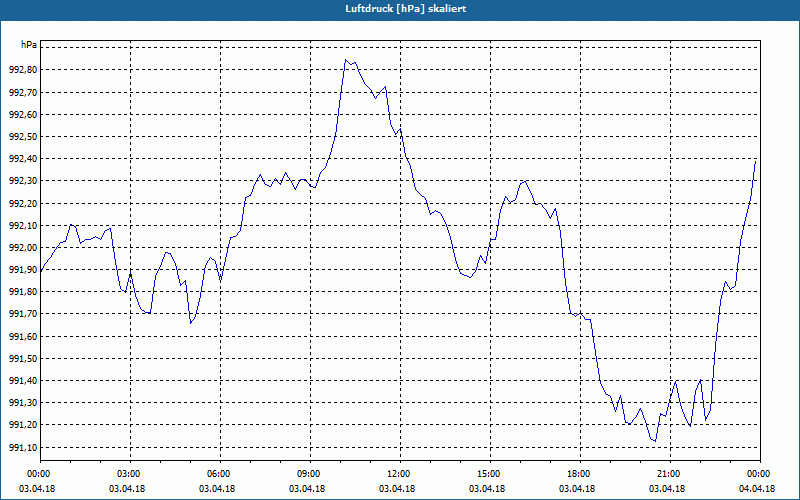Click the 12:00 time axis label
Screen dimensions: 800x500
click(x=400, y=474)
